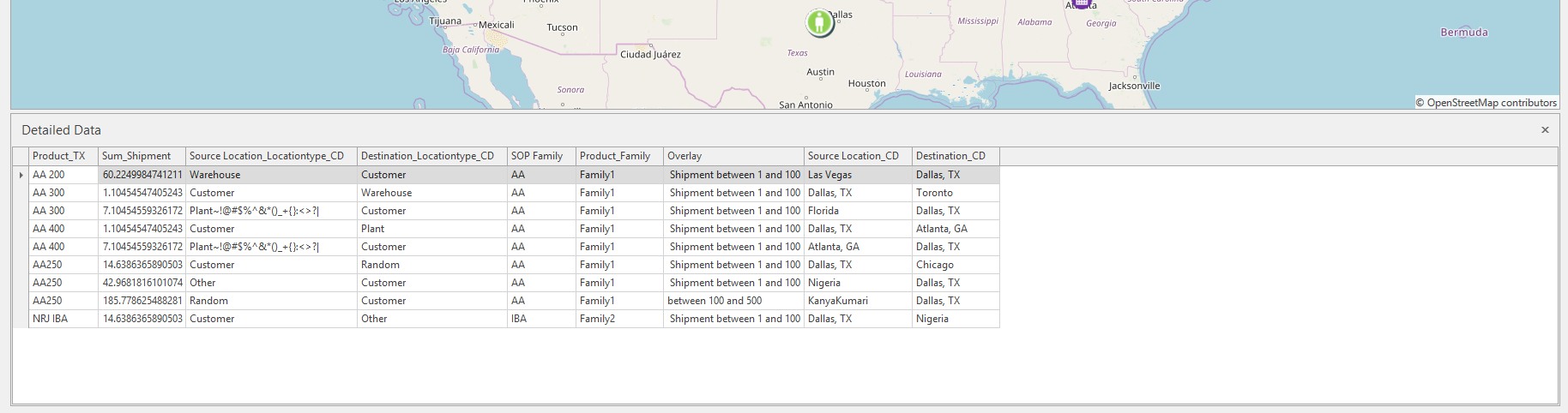
Task: Select the KanyaKumari source location cell
Action: tap(858, 301)
